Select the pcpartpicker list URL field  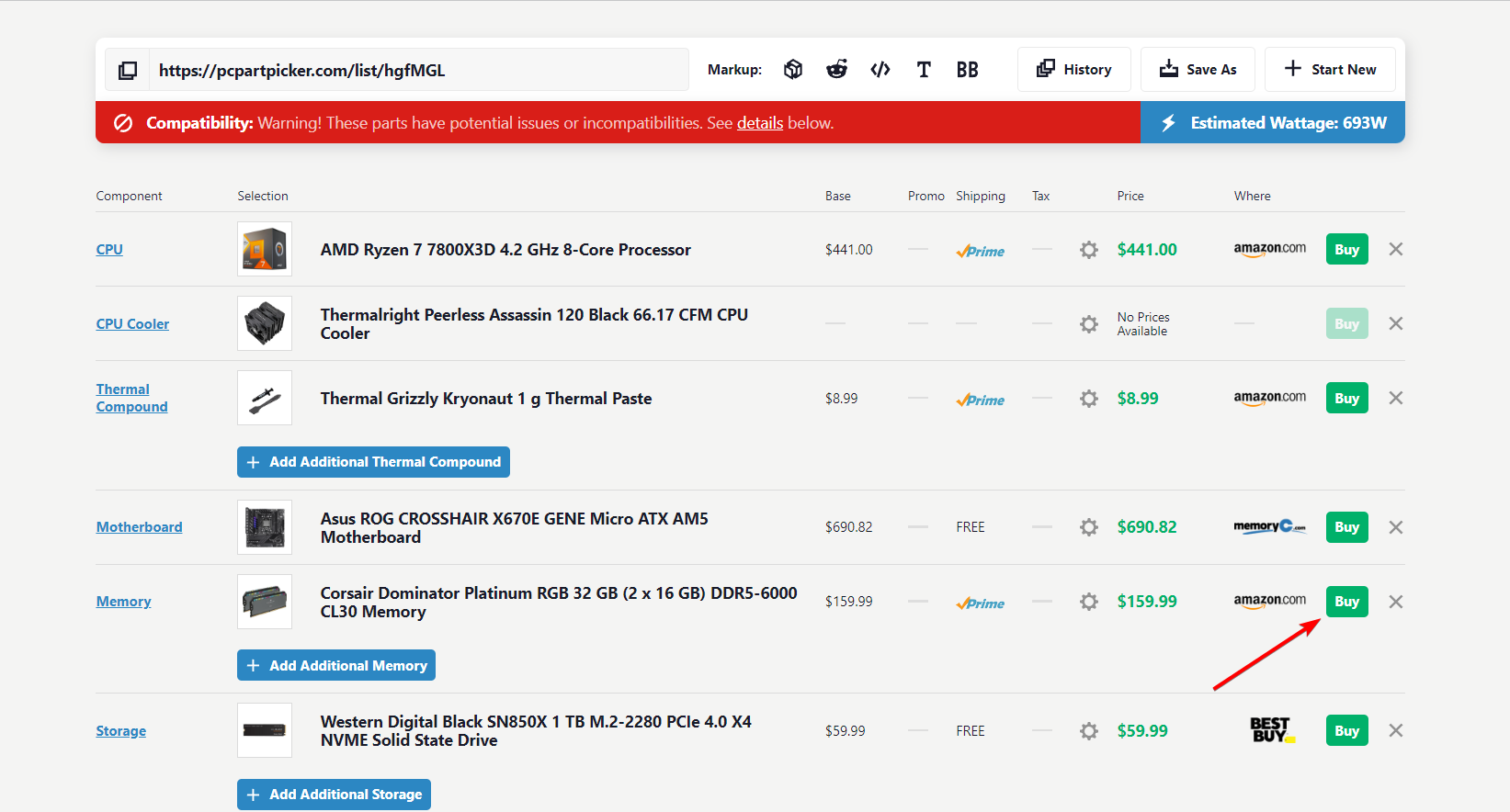[419, 70]
